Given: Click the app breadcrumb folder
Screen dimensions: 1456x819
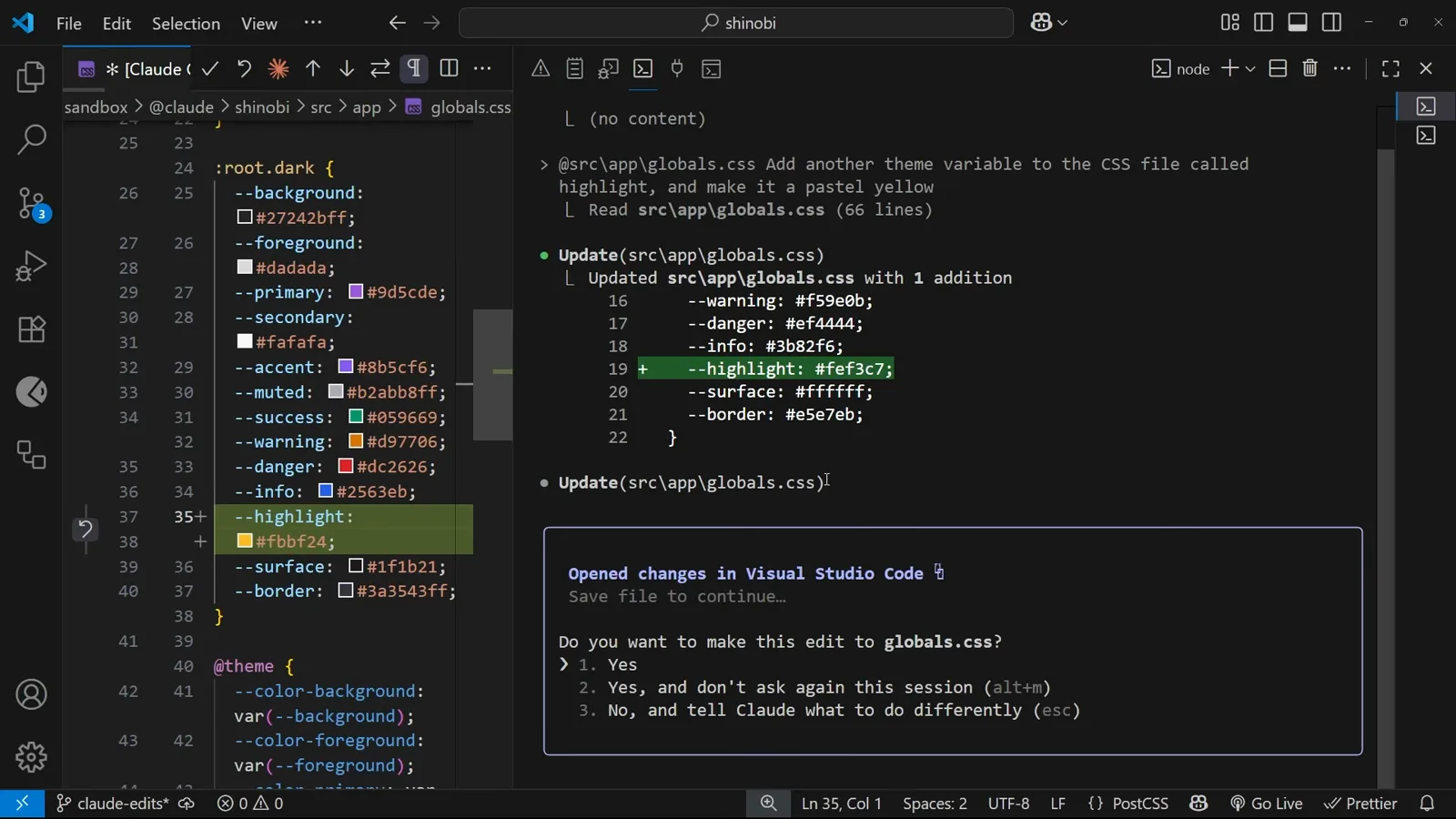Looking at the screenshot, I should coord(367,107).
